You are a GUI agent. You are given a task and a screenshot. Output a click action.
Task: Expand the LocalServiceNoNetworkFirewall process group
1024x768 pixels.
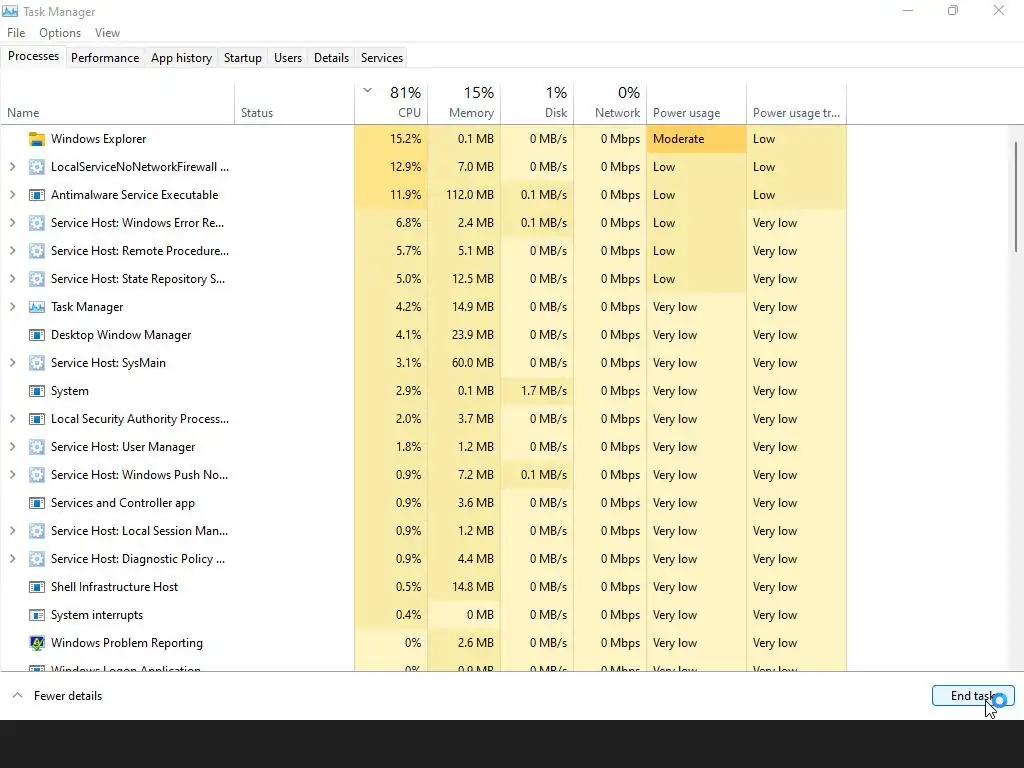click(x=12, y=167)
